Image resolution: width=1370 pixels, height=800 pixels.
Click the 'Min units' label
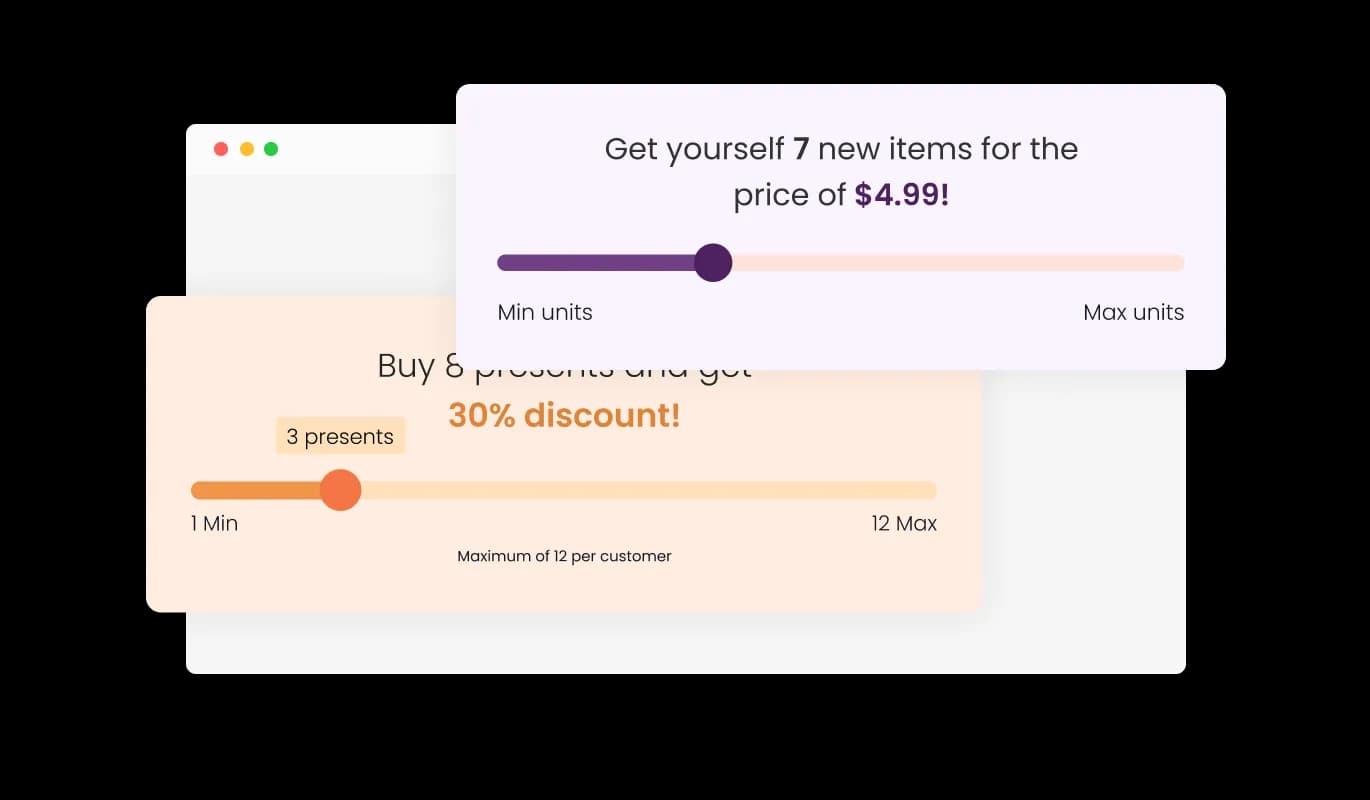point(544,312)
